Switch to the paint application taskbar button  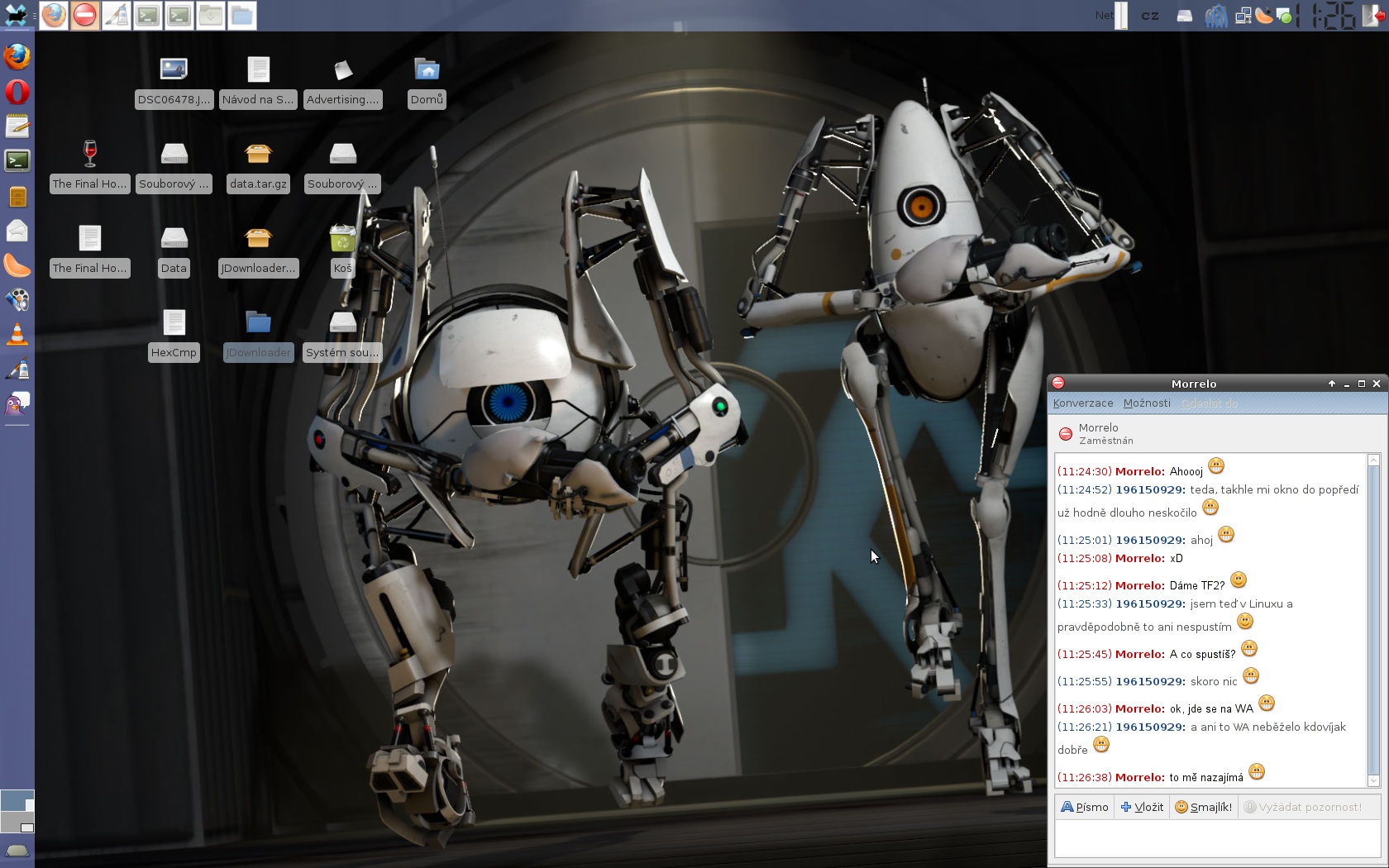point(116,15)
